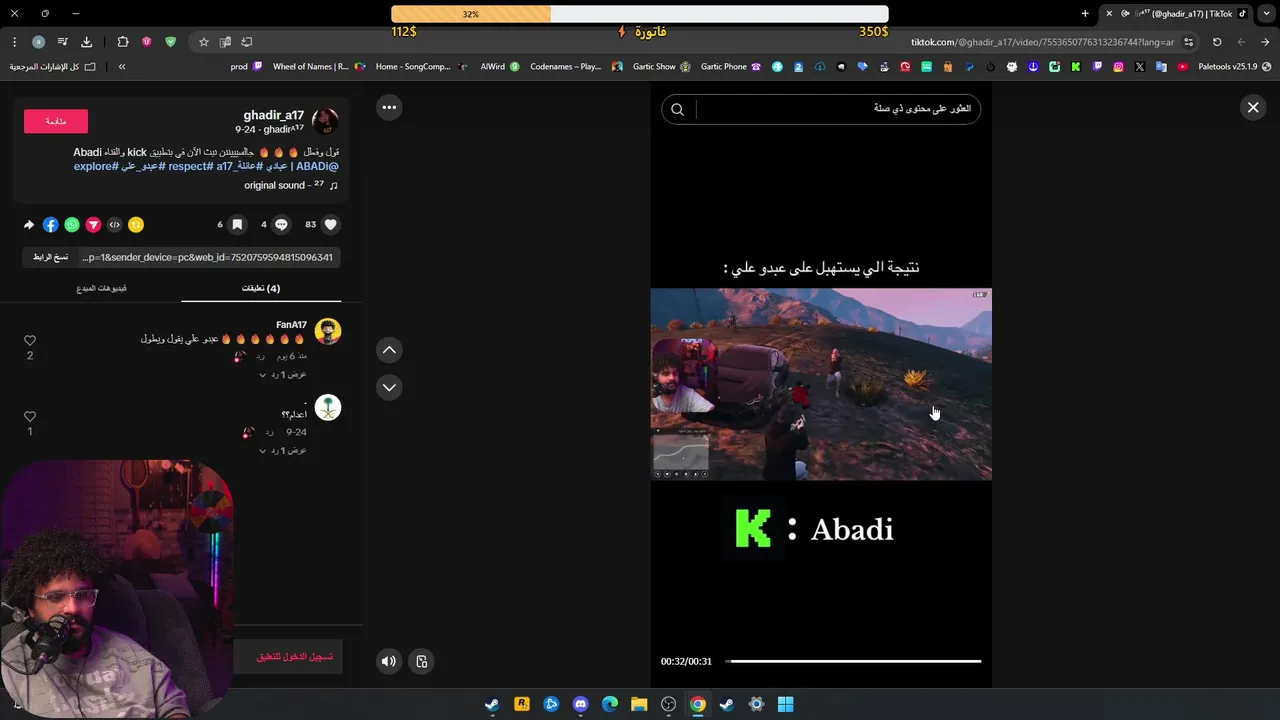Open the ghadir_a17 username link

coord(273,115)
